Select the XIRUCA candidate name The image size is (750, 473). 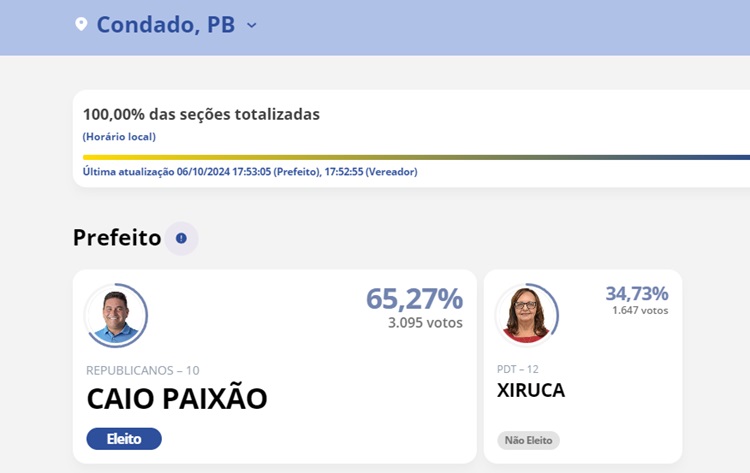point(531,390)
